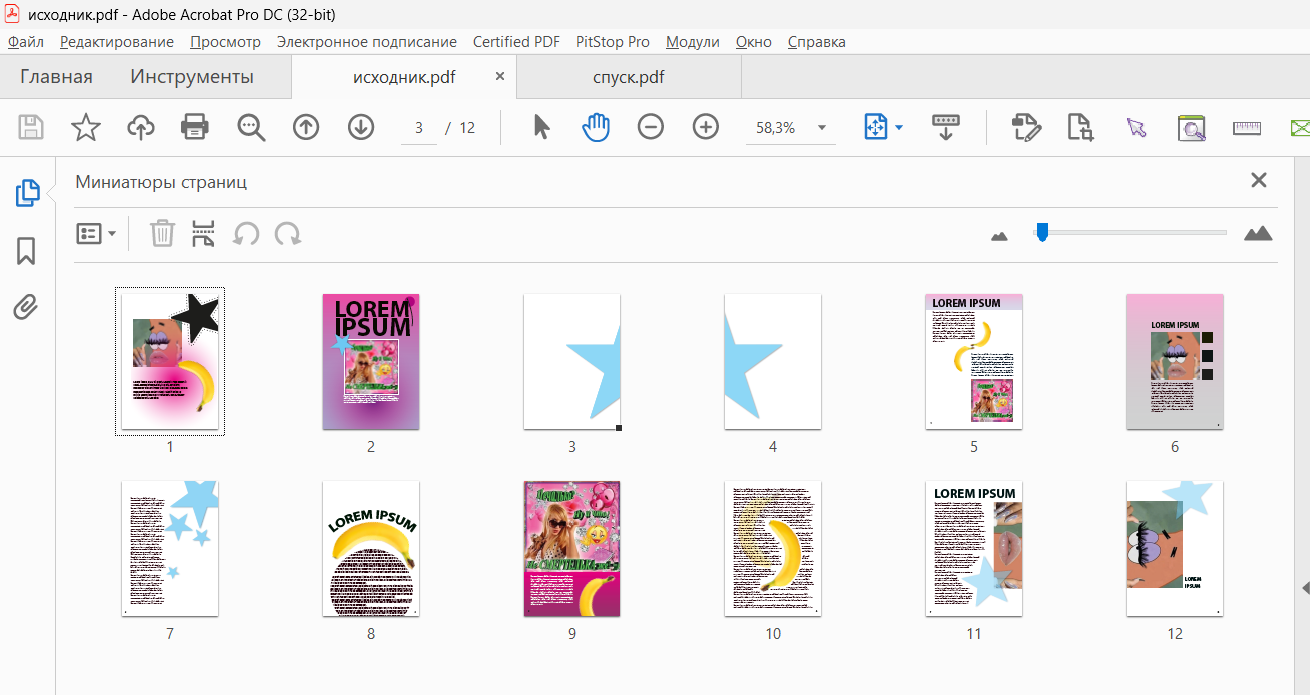The image size is (1310, 695).
Task: Open the Окно menu
Action: pos(754,42)
